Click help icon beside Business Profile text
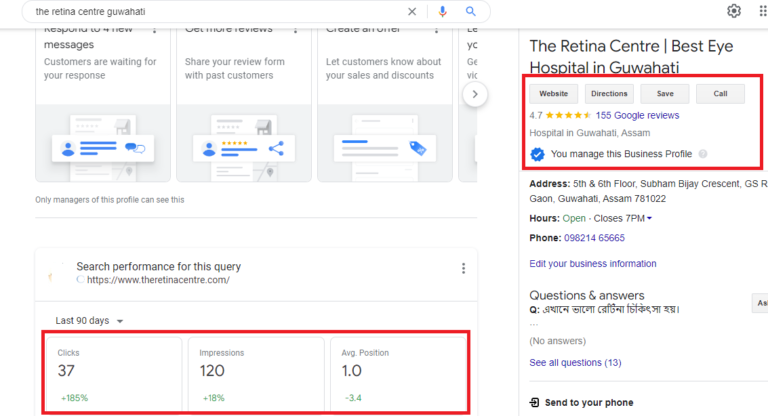The height and width of the screenshot is (416, 768). [703, 154]
